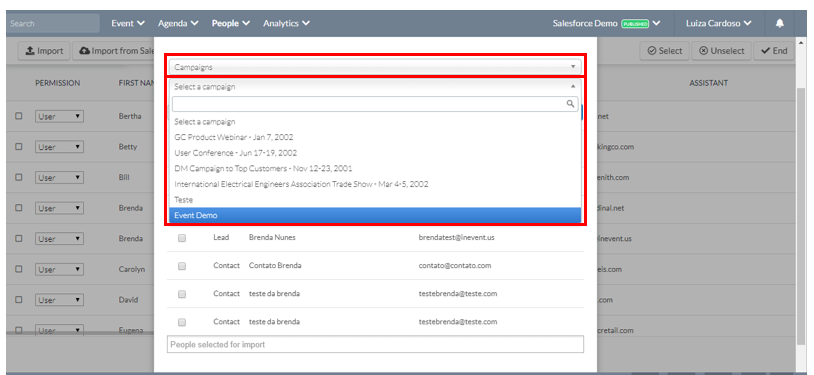Click the Select button
814x375 pixels.
click(x=664, y=51)
